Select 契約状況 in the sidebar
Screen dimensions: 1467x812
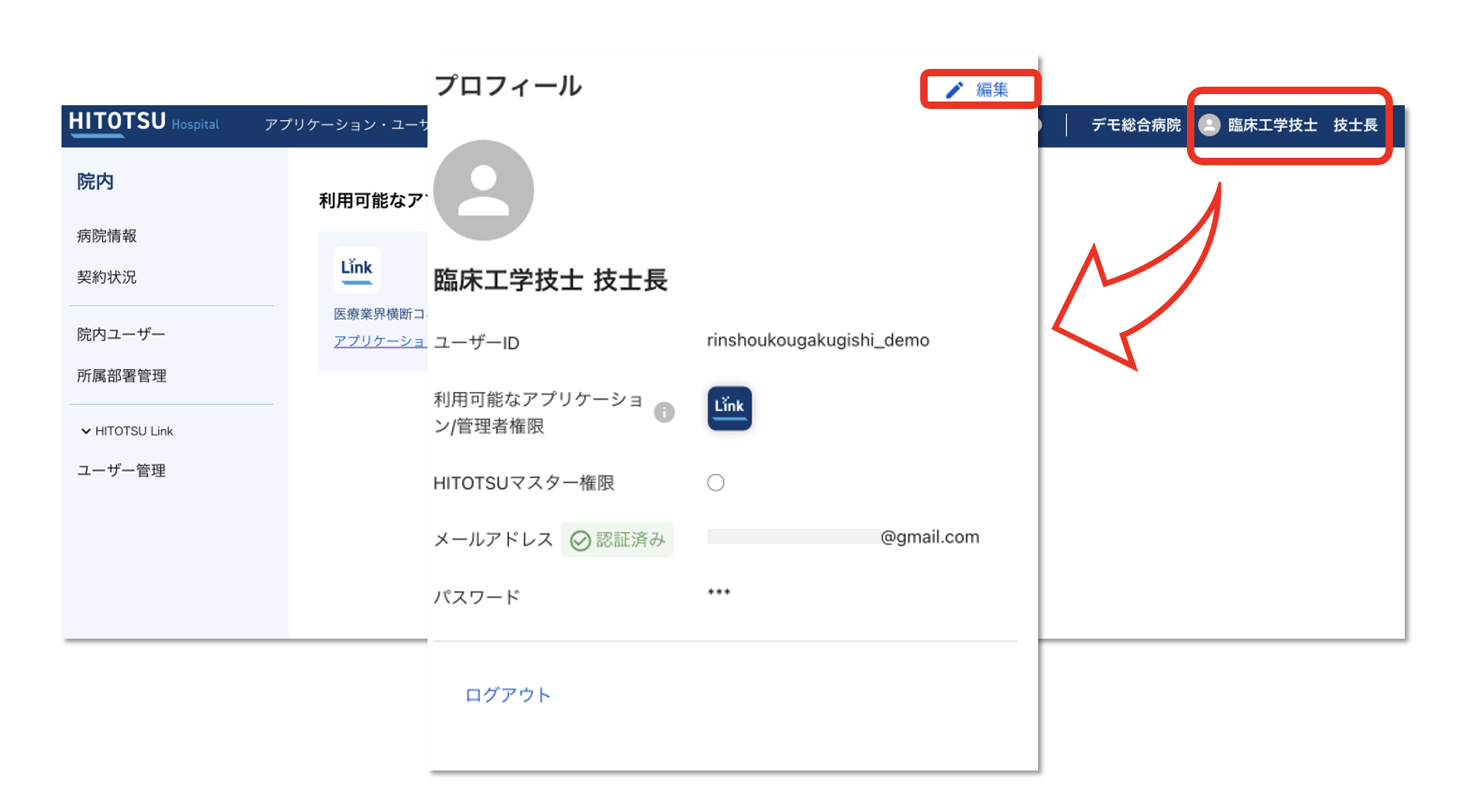107,277
